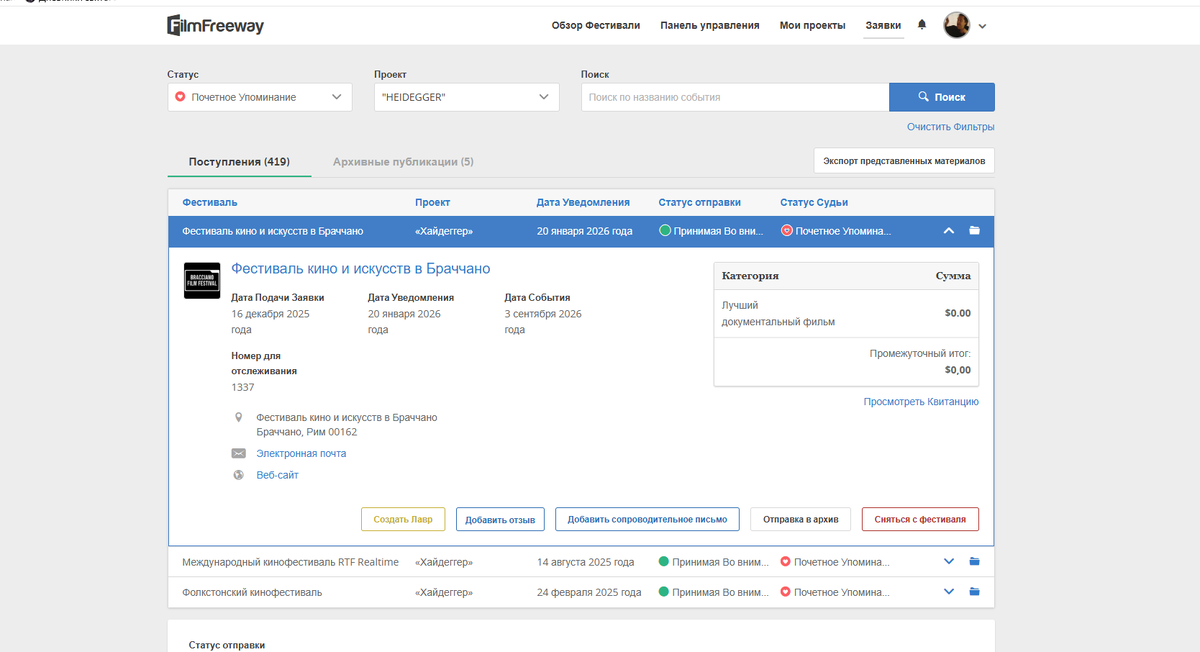This screenshot has width=1200, height=652.
Task: Open folder icon for Фолкстонский кинофестиваль row
Action: click(x=974, y=592)
